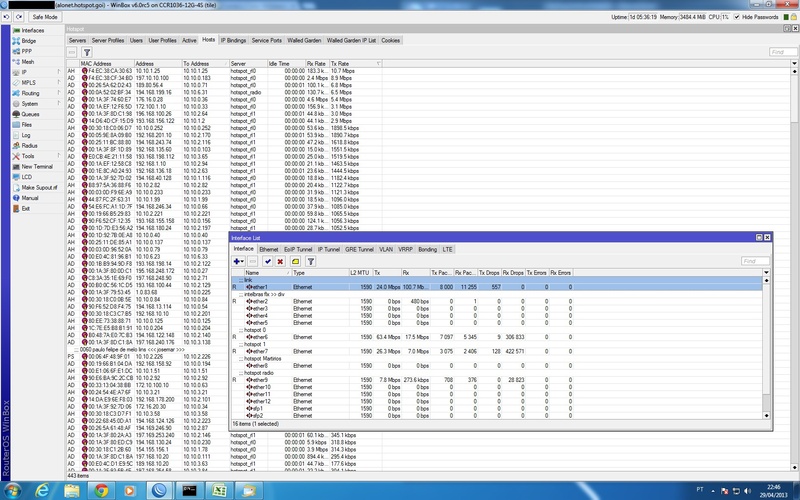Open PPP from the sidebar

[x=27, y=52]
